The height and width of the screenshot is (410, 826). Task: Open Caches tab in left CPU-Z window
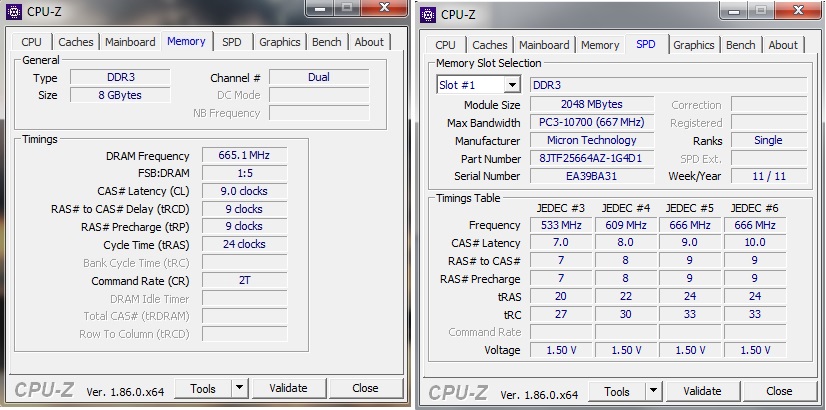[x=76, y=42]
